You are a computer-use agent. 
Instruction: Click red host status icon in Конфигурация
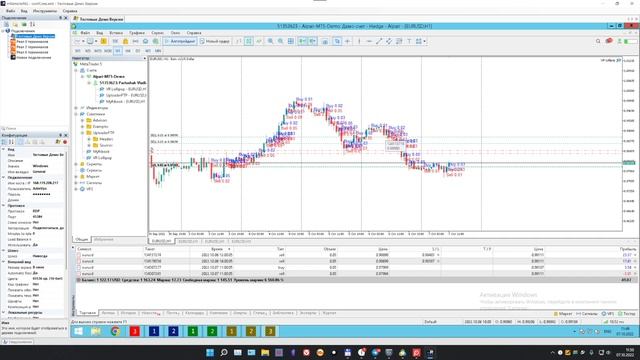pyautogui.click(x=65, y=142)
